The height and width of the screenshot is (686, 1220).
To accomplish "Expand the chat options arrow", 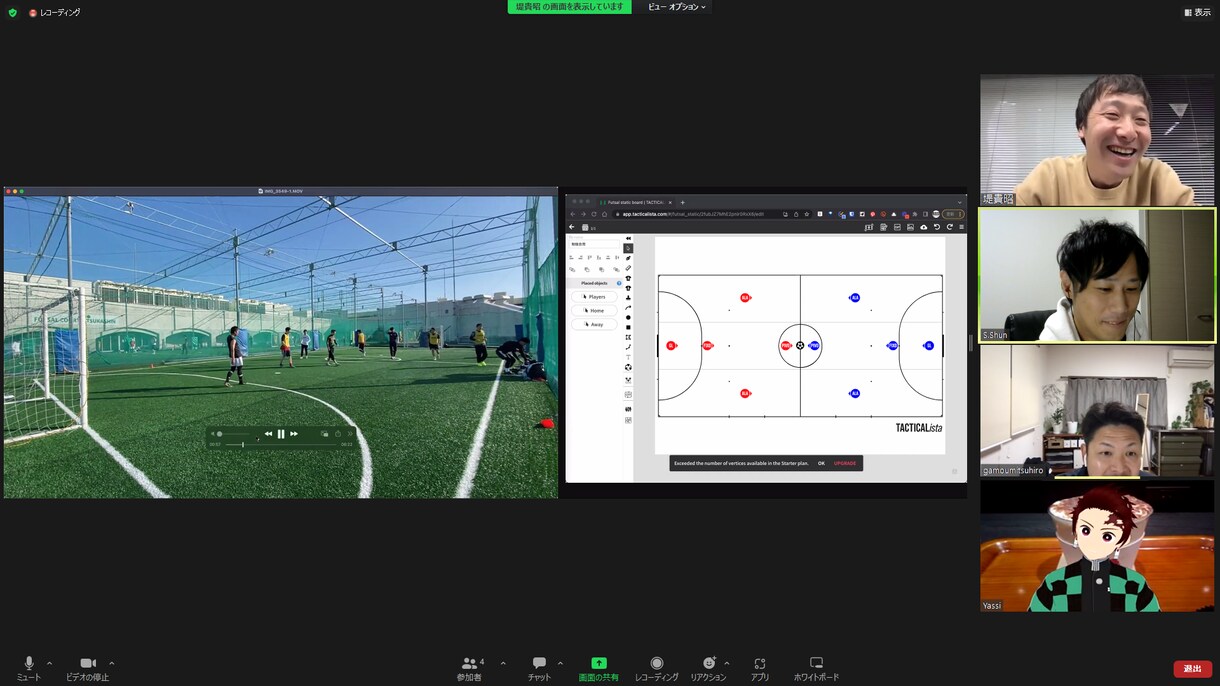I will tap(560, 663).
